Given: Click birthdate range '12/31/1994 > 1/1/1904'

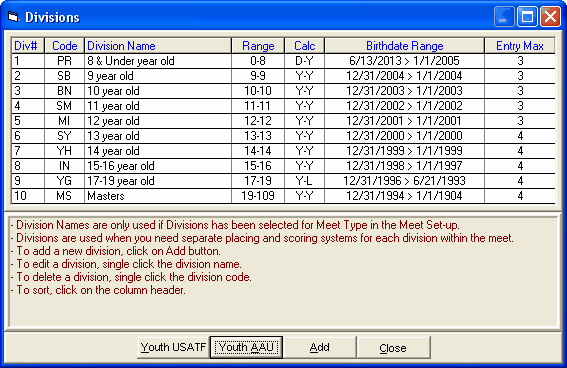Looking at the screenshot, I should 404,196.
